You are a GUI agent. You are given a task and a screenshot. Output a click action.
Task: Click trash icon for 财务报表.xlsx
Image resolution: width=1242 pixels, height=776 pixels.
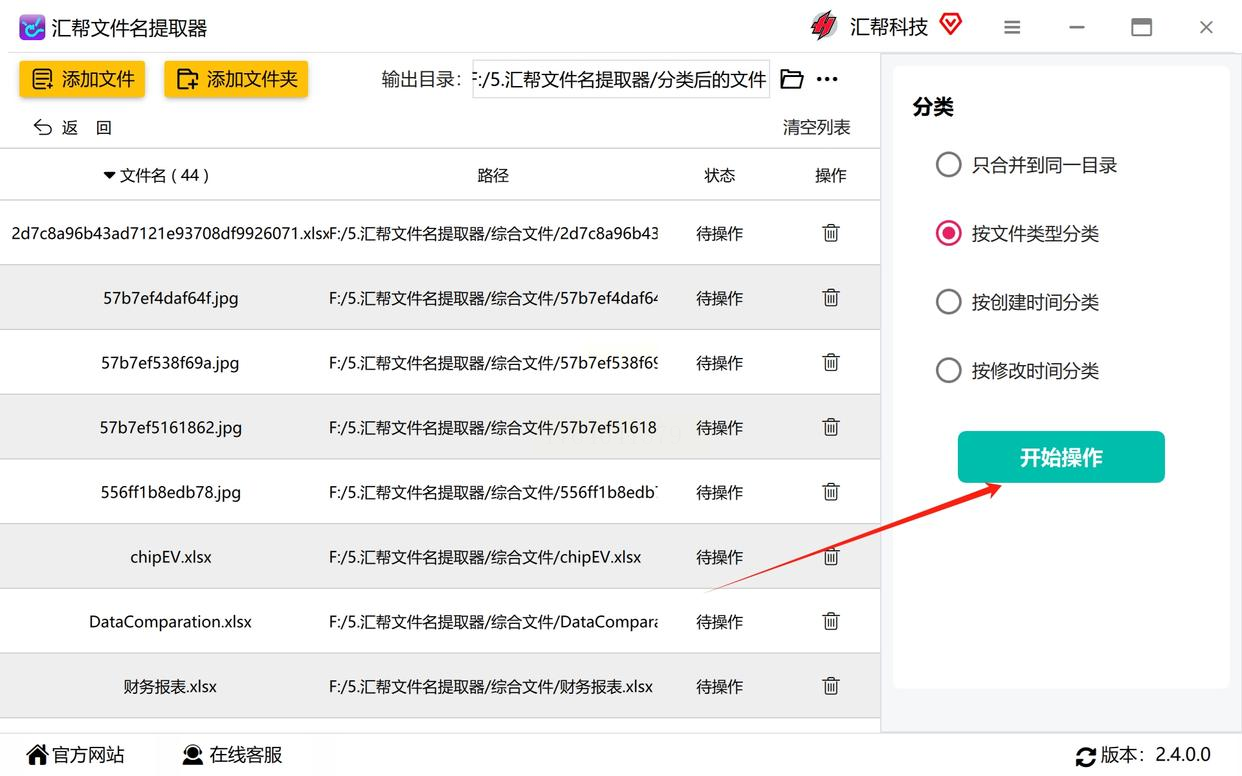pyautogui.click(x=830, y=686)
